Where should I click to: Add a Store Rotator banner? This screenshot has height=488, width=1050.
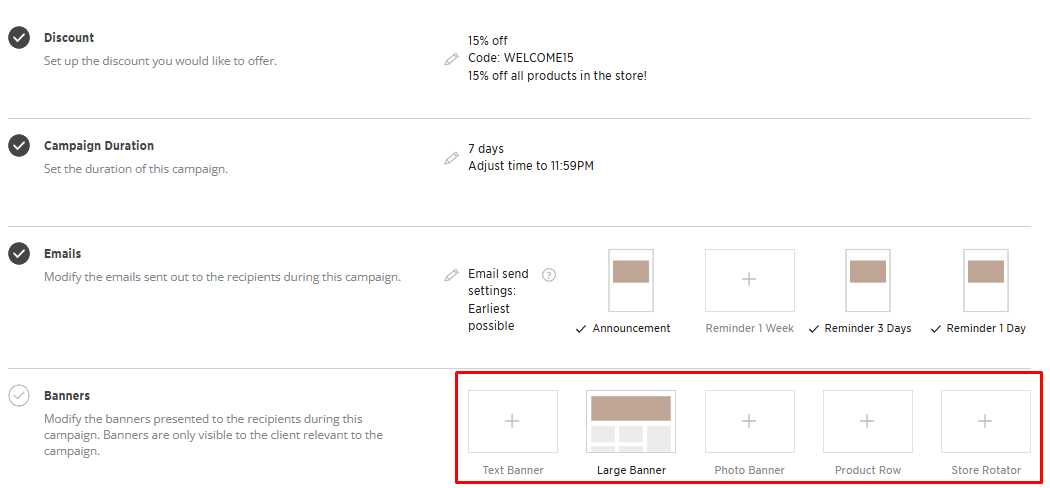point(985,421)
